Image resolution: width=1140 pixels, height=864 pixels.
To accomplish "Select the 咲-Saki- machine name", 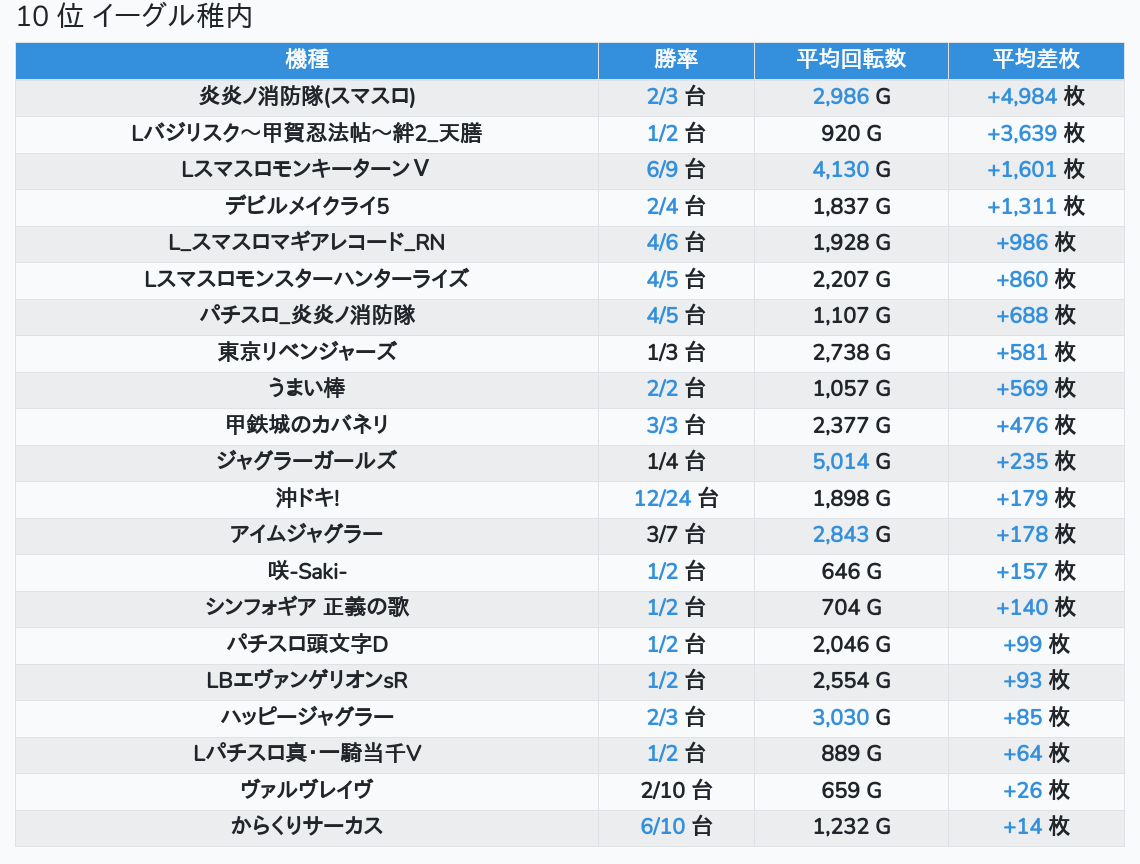I will 307,571.
